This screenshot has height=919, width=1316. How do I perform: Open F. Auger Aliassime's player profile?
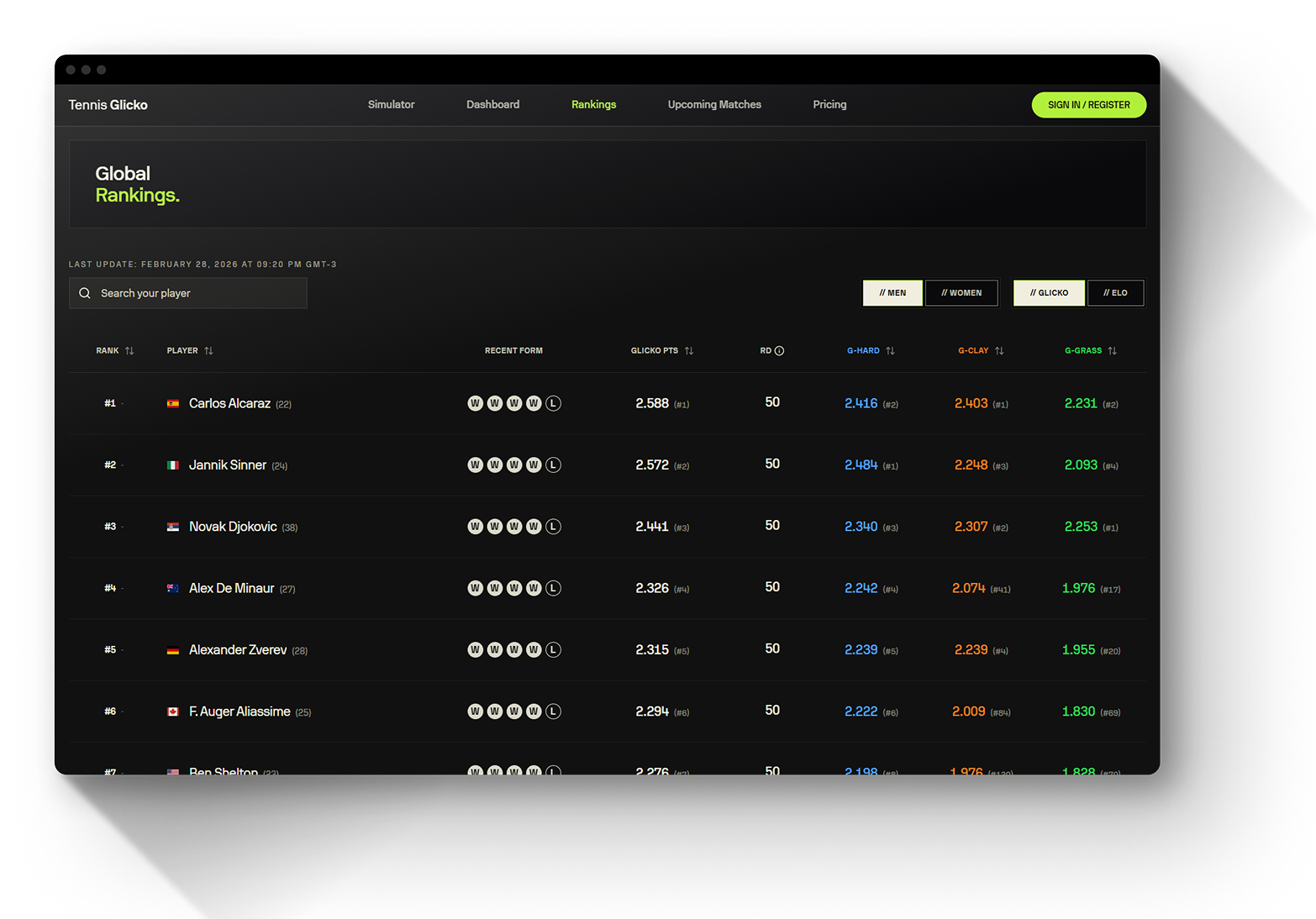[x=240, y=712]
